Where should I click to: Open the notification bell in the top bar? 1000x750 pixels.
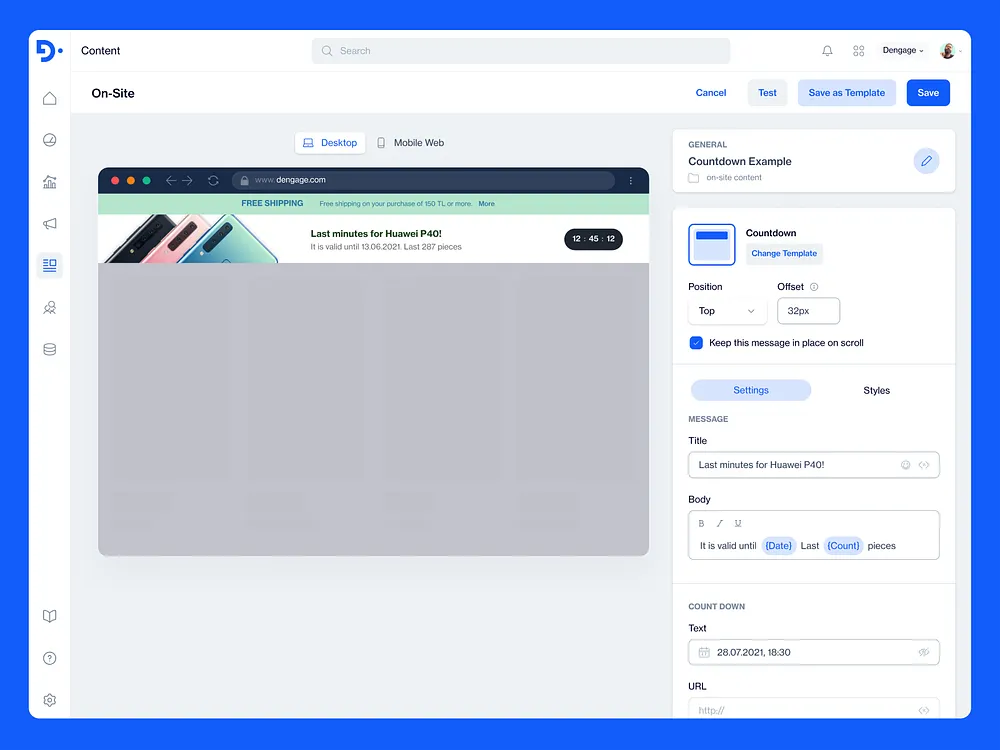827,50
